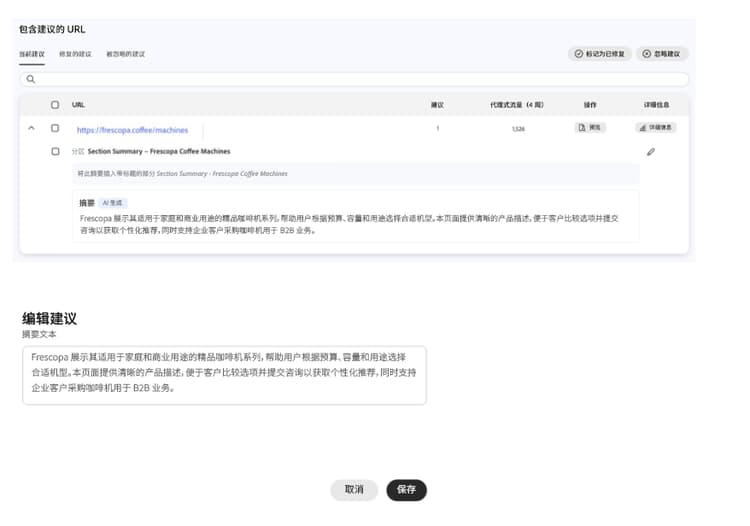Switch to the 被忽略的建议 tab
Image resolution: width=750 pixels, height=526 pixels.
click(x=125, y=54)
